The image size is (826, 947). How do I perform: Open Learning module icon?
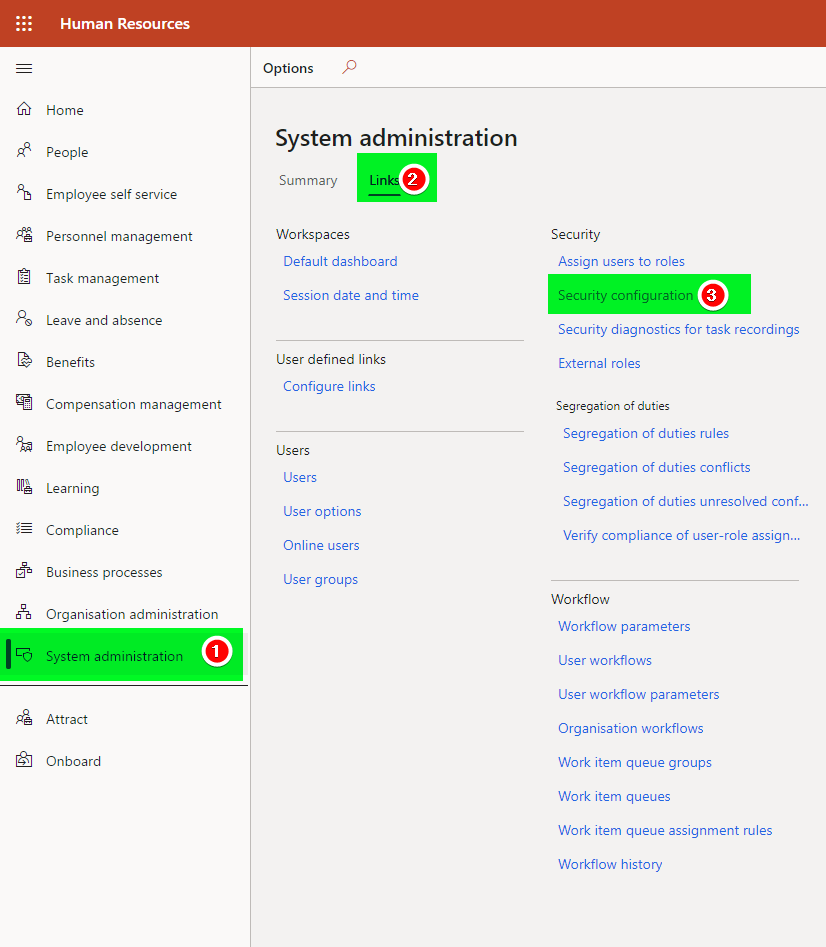click(x=24, y=487)
